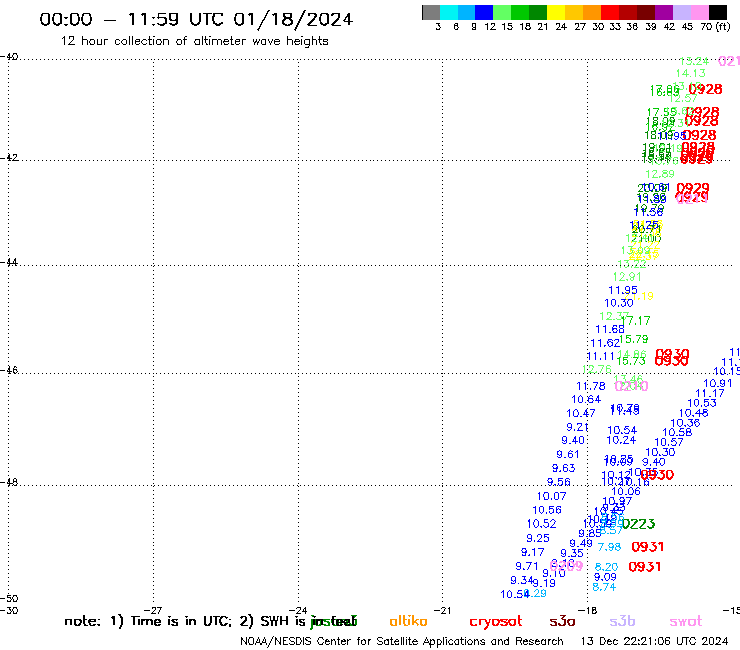740x650 pixels.
Task: Click the gray swatch in the color scale
Action: click(431, 12)
